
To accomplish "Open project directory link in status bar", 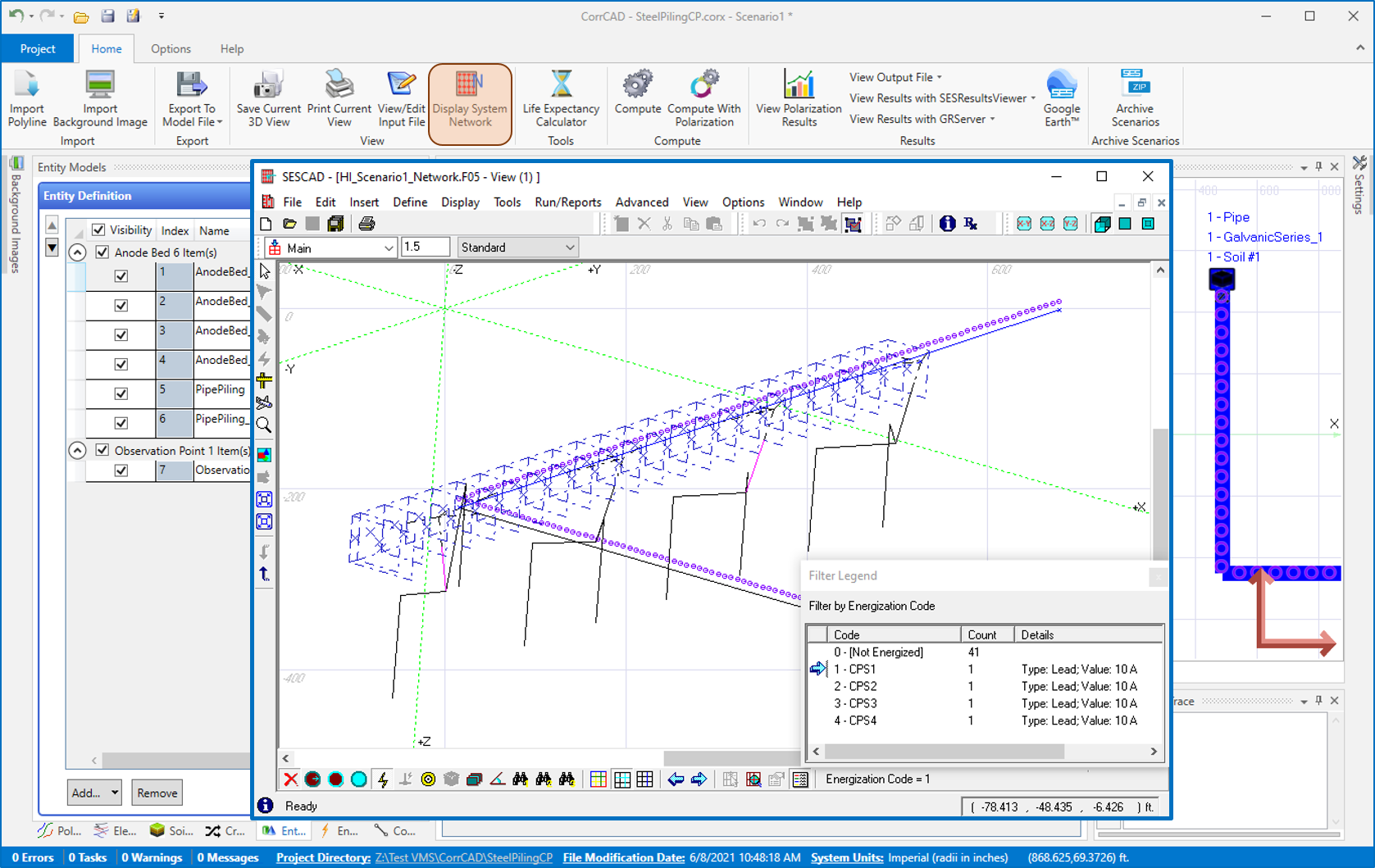I will point(464,857).
